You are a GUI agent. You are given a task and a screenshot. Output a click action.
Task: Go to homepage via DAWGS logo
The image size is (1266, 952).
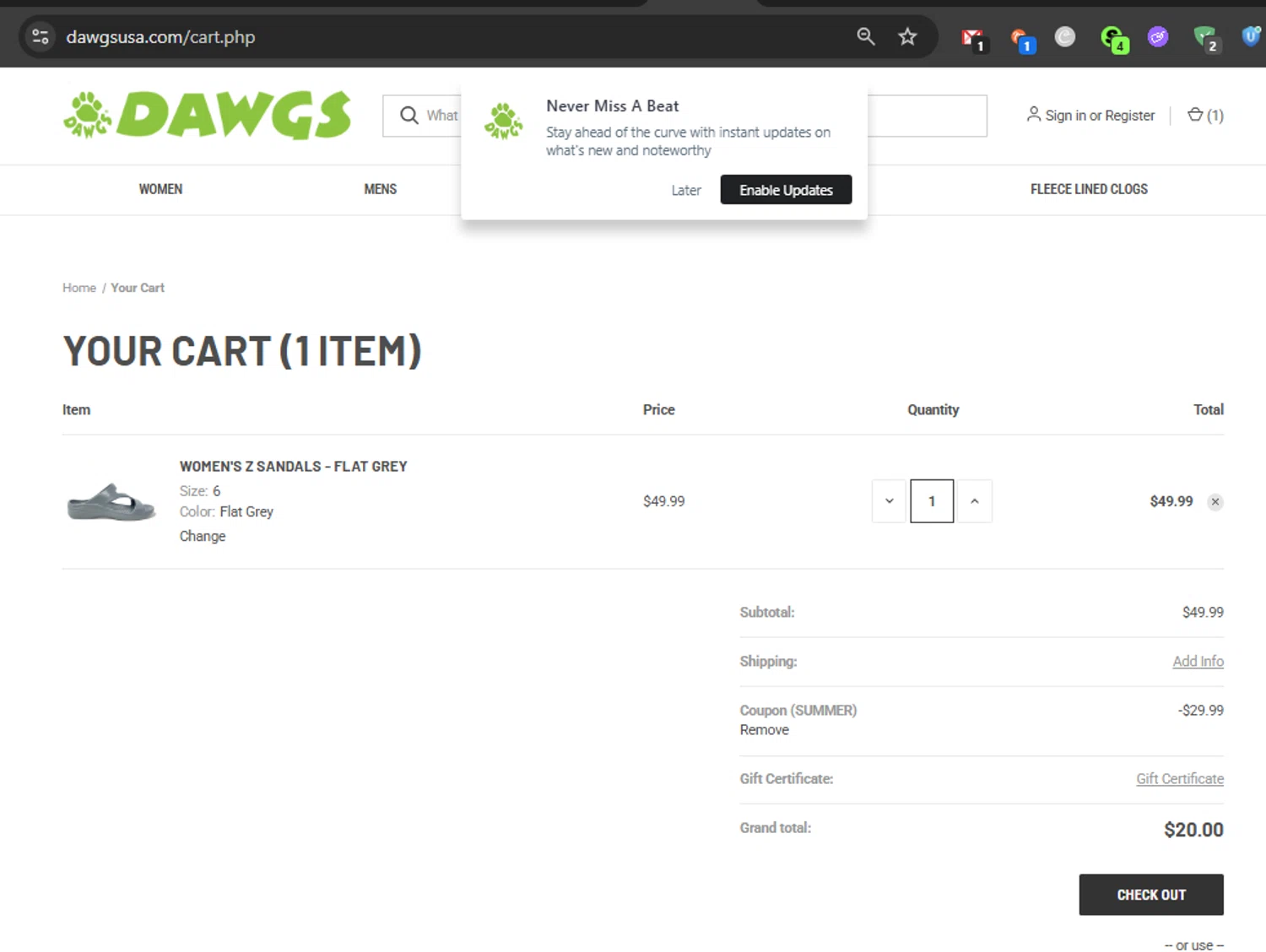pyautogui.click(x=208, y=115)
